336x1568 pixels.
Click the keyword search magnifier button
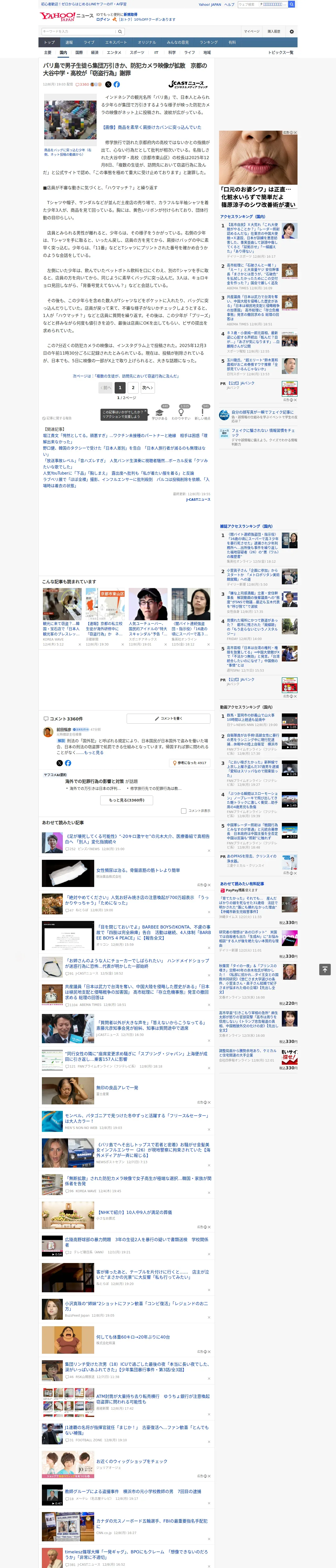click(120, 31)
